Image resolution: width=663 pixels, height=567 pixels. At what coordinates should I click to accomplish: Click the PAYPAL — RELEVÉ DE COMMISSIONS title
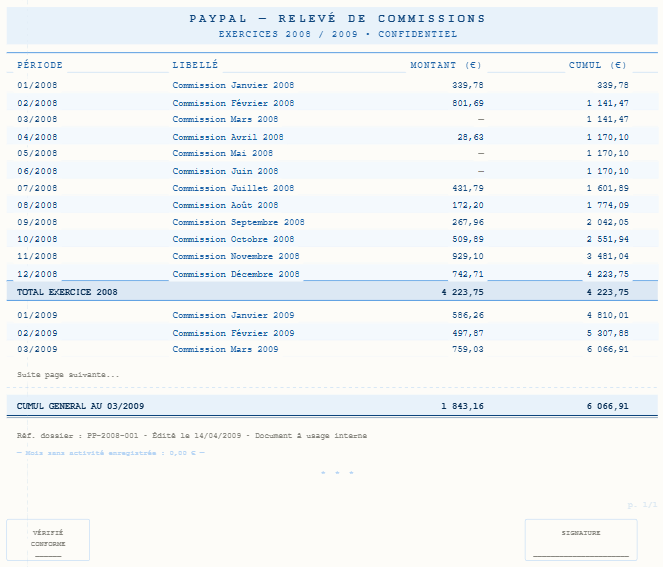[337, 19]
